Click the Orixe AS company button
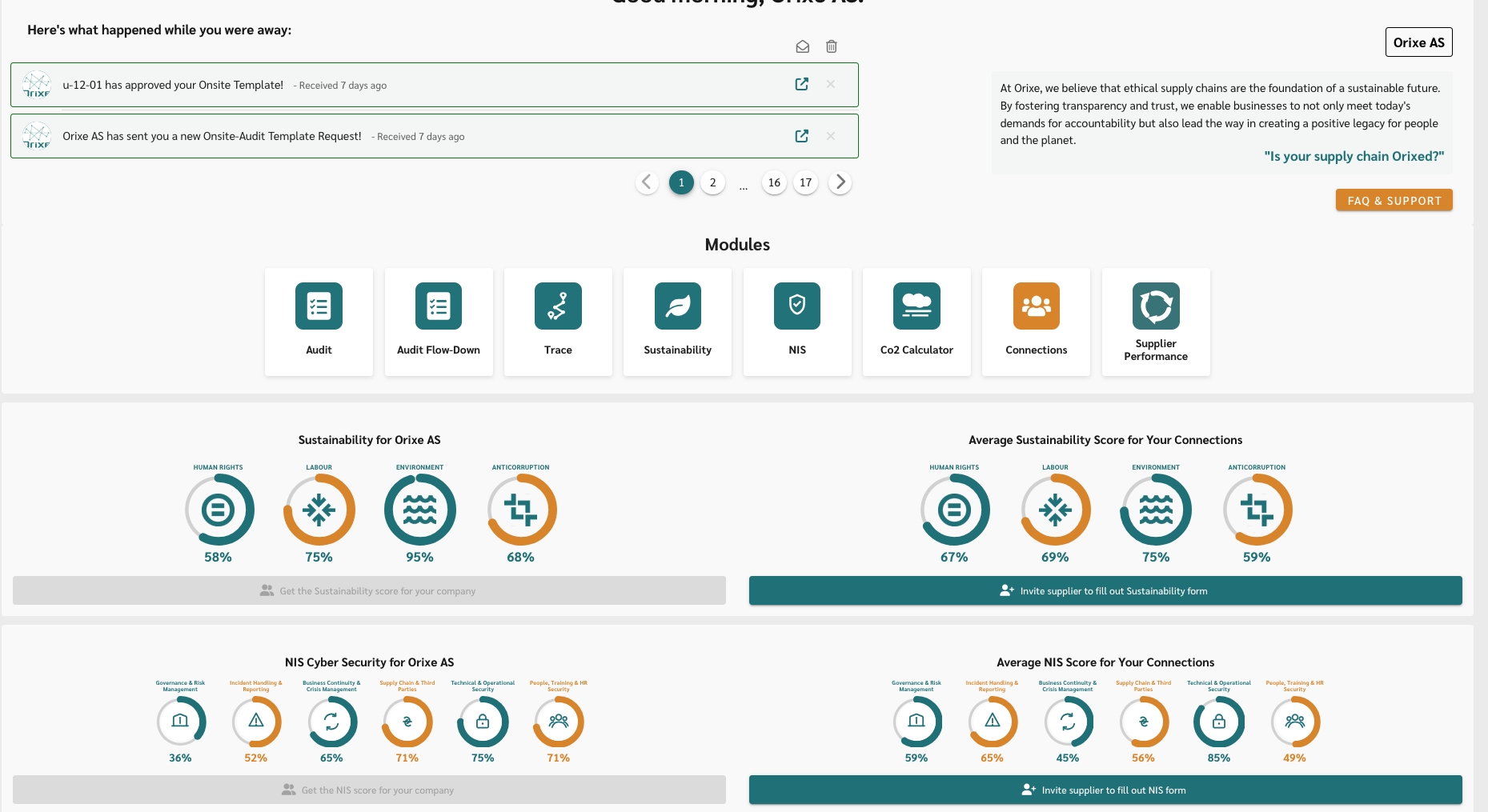1488x812 pixels. coord(1418,42)
